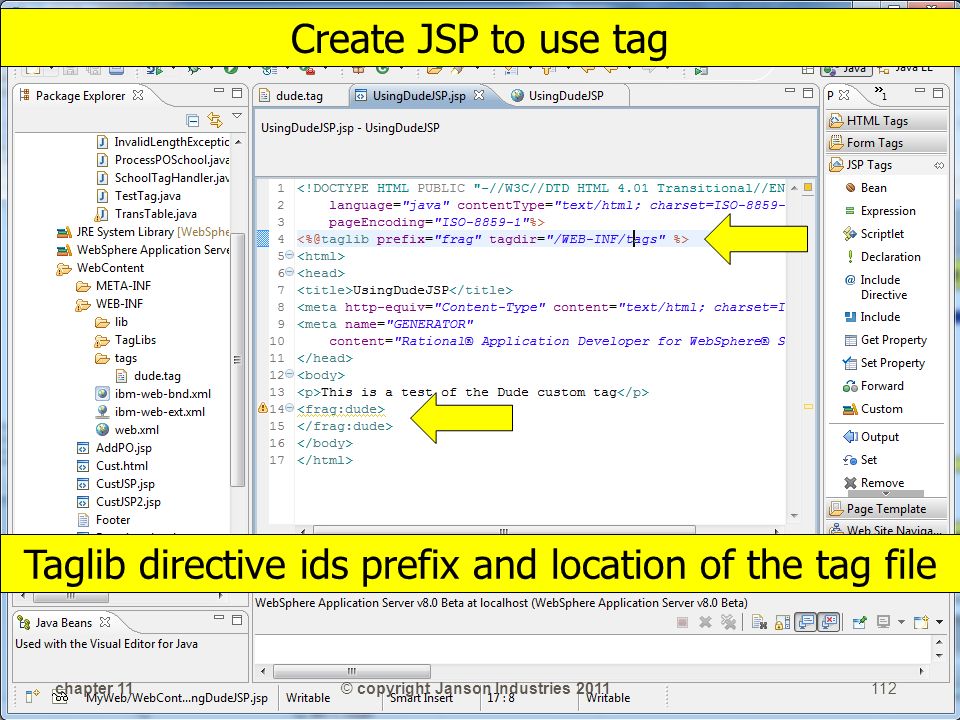Close the Palette view tab
The width and height of the screenshot is (960, 720).
(844, 95)
